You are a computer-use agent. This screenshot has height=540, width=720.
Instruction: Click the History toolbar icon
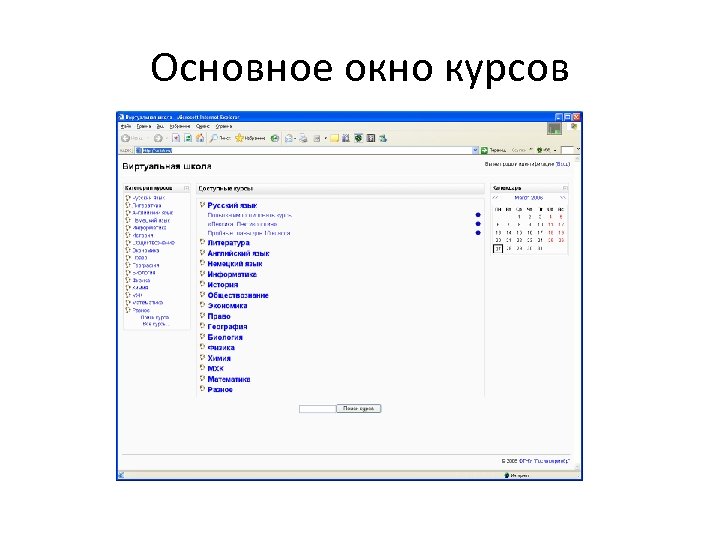click(x=275, y=138)
